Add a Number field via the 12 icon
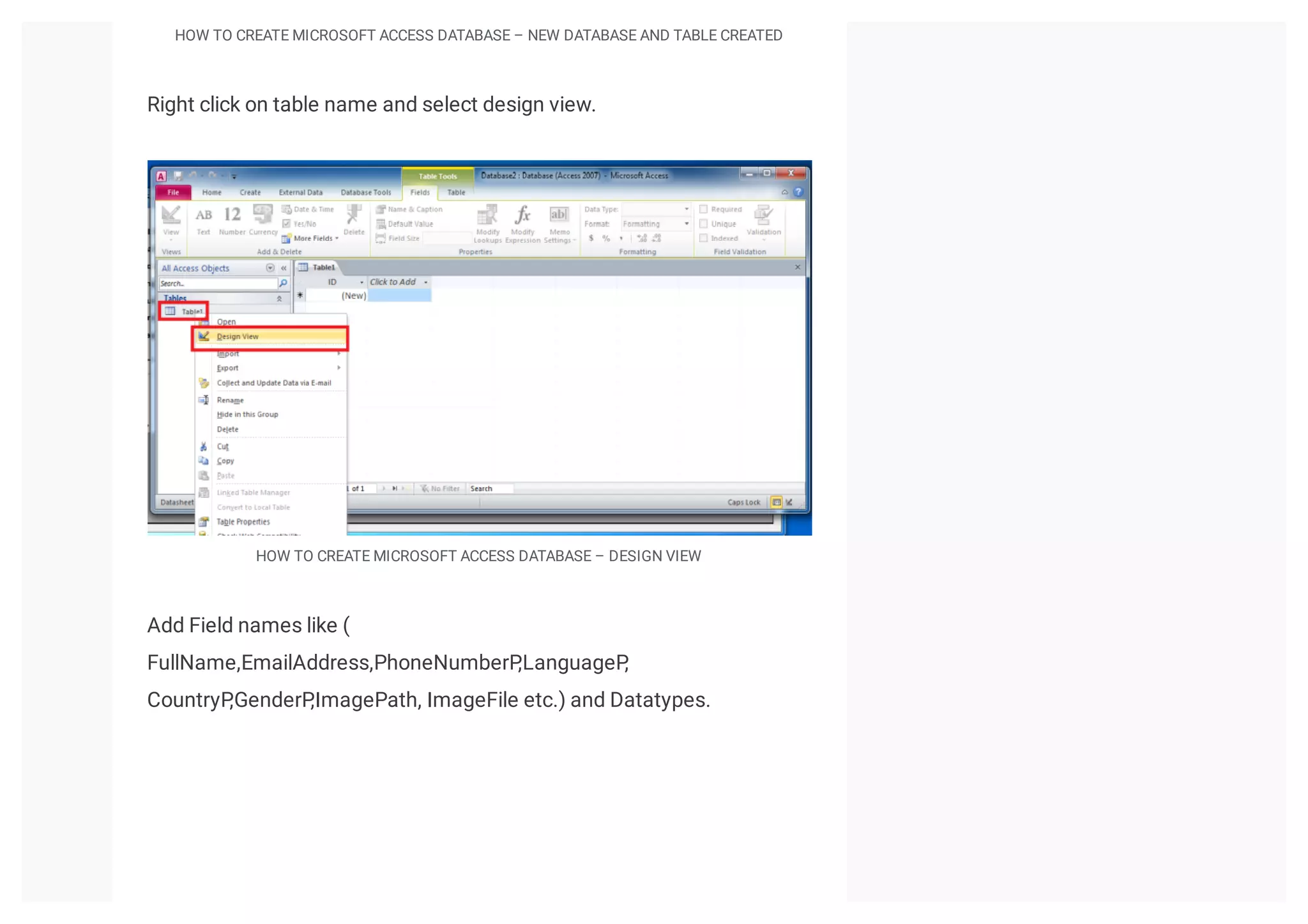 pos(232,221)
